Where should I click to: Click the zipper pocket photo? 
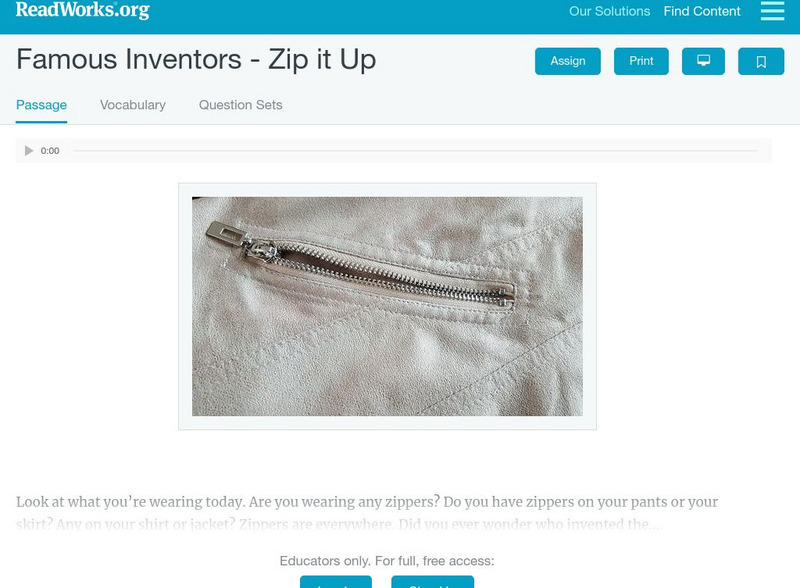pos(387,306)
